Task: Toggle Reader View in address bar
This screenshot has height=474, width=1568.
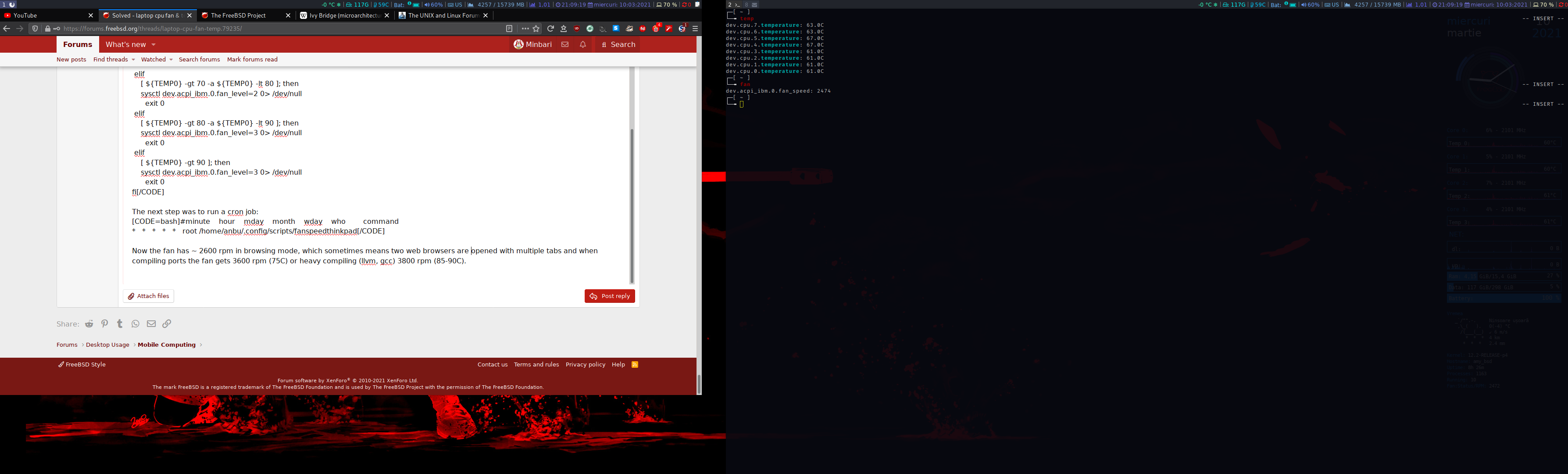Action: (510, 29)
